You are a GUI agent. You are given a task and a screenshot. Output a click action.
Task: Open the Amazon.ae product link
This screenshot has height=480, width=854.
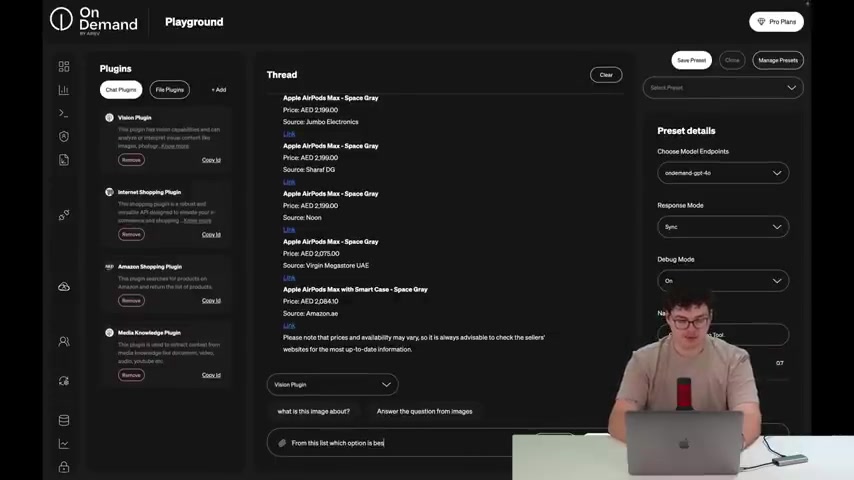[289, 326]
